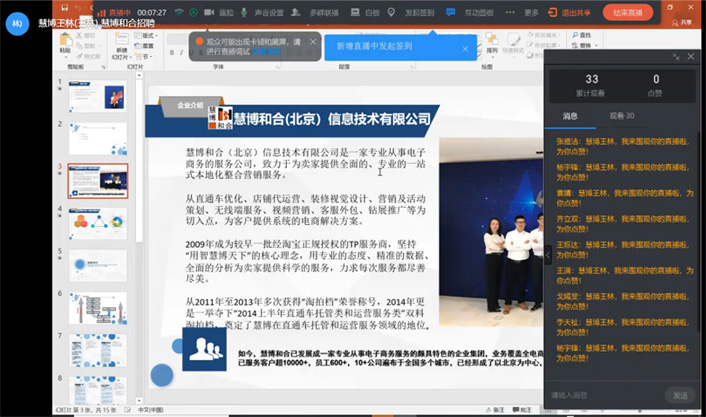Switch to the 消息 messages tab
The width and height of the screenshot is (706, 417).
click(570, 116)
